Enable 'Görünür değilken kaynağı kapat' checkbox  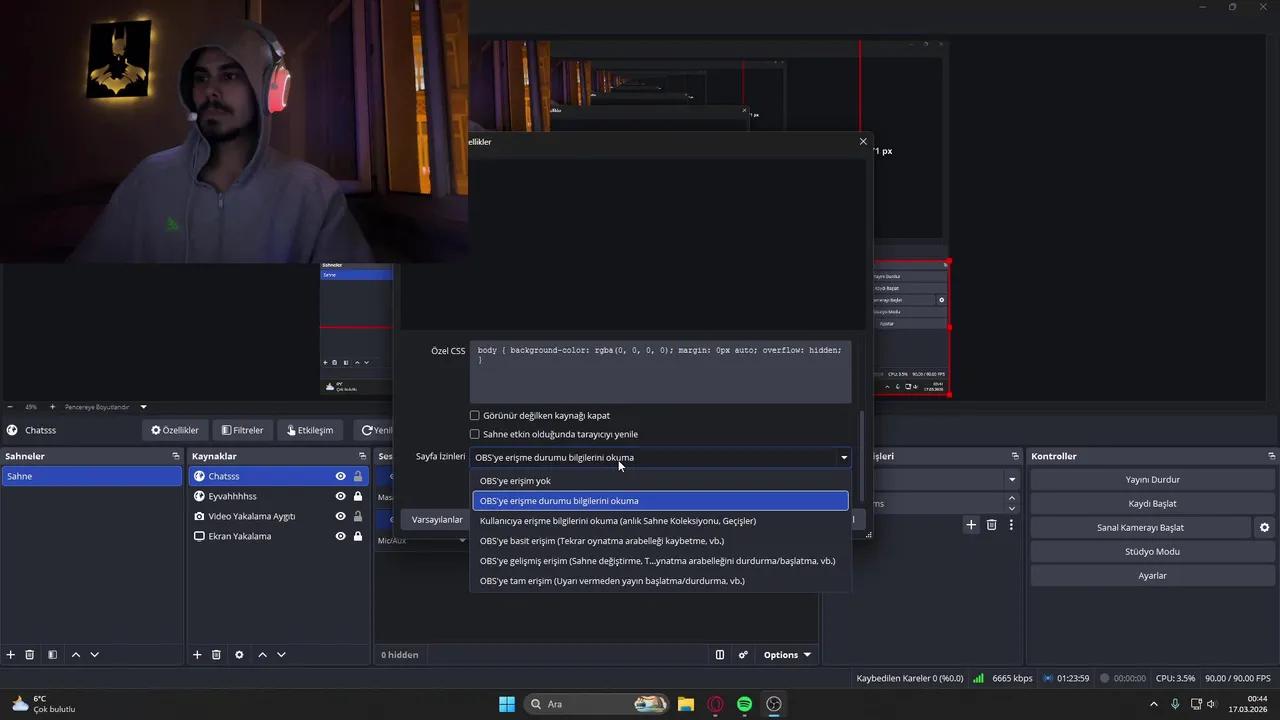click(475, 415)
